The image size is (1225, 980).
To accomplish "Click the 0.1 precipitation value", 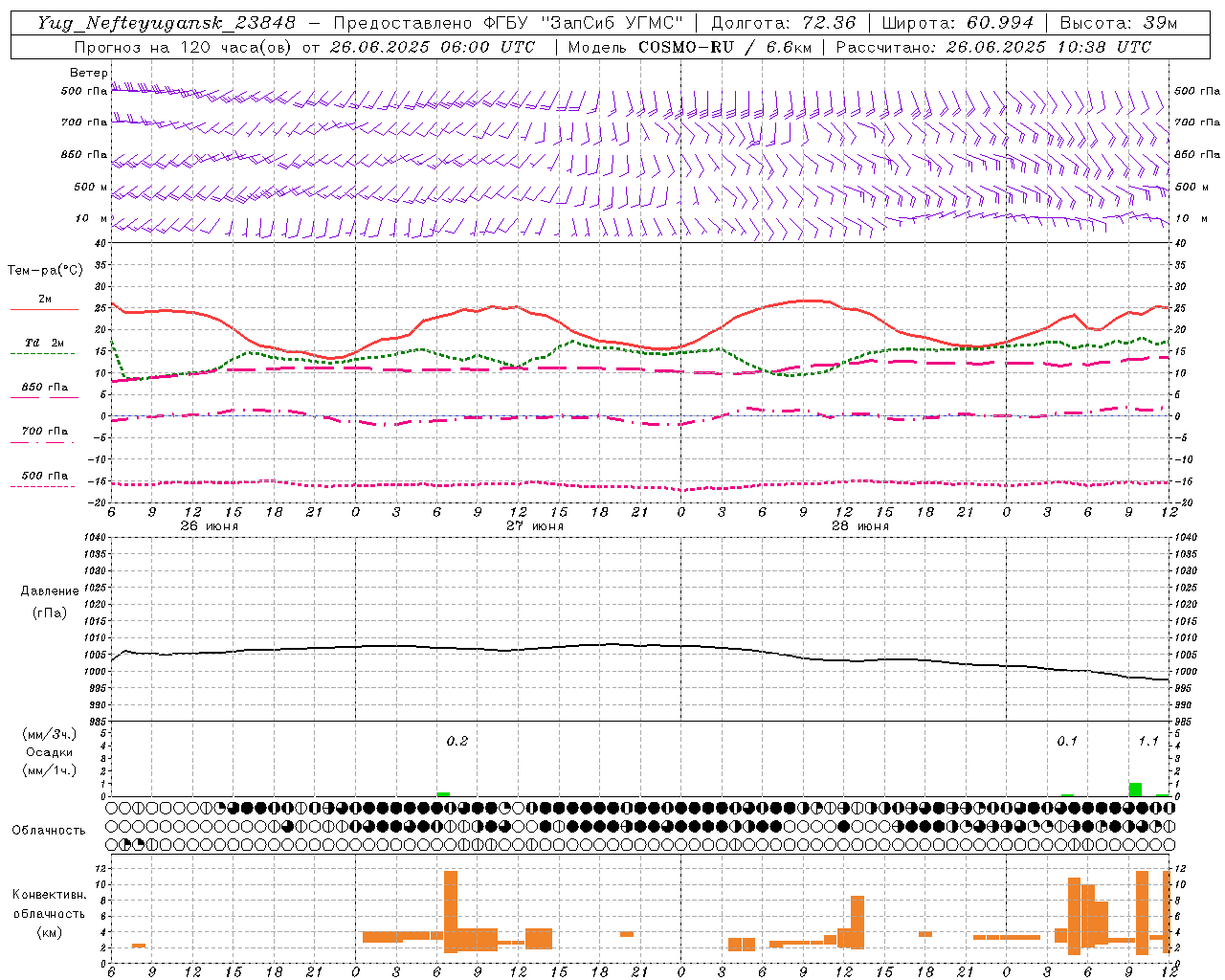I will pyautogui.click(x=1067, y=742).
